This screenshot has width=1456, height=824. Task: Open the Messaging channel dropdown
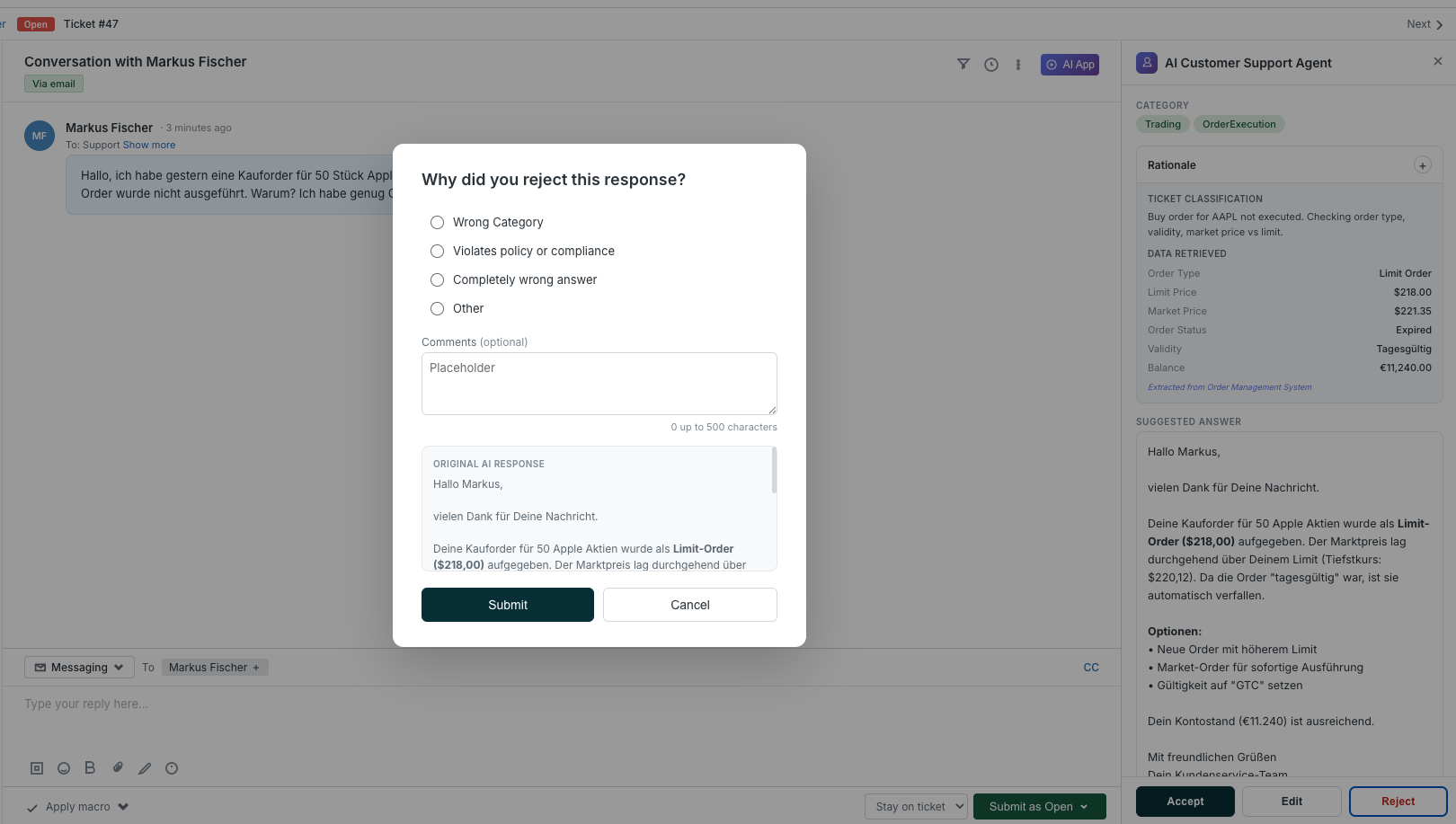point(79,667)
